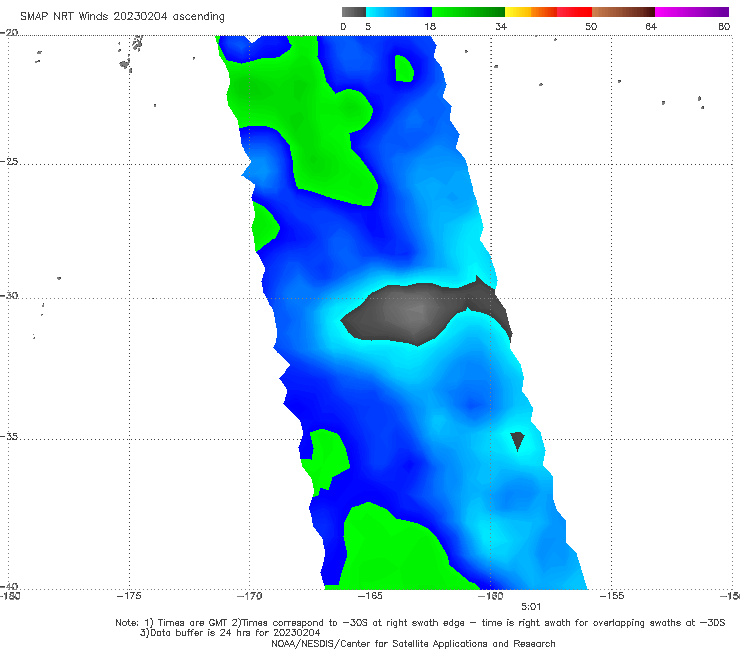Click the title 'SMAP NRT Winds 20230204 ascending'
740x650 pixels.
pyautogui.click(x=122, y=17)
